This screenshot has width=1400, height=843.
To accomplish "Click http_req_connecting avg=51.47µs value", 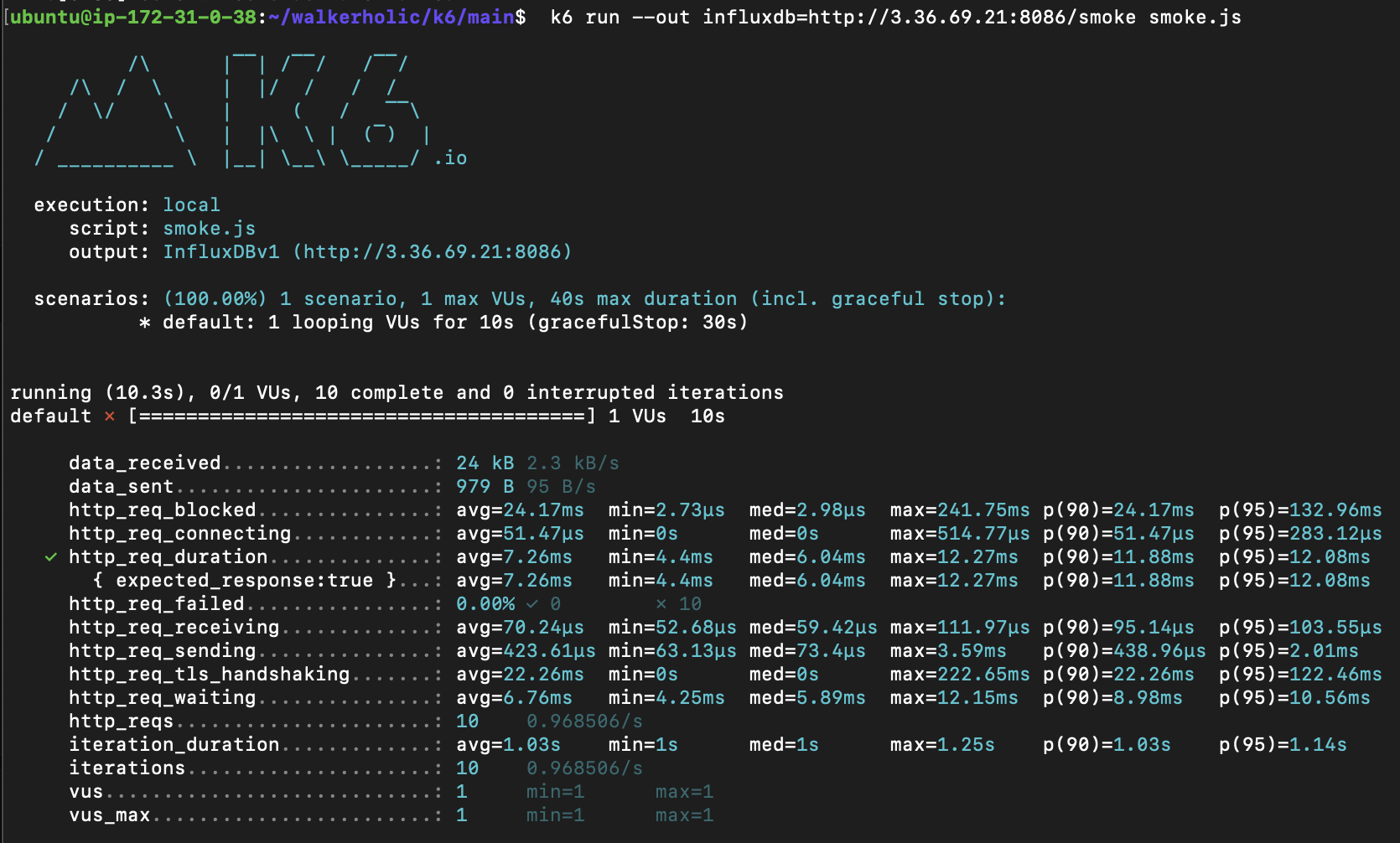I will [x=521, y=534].
